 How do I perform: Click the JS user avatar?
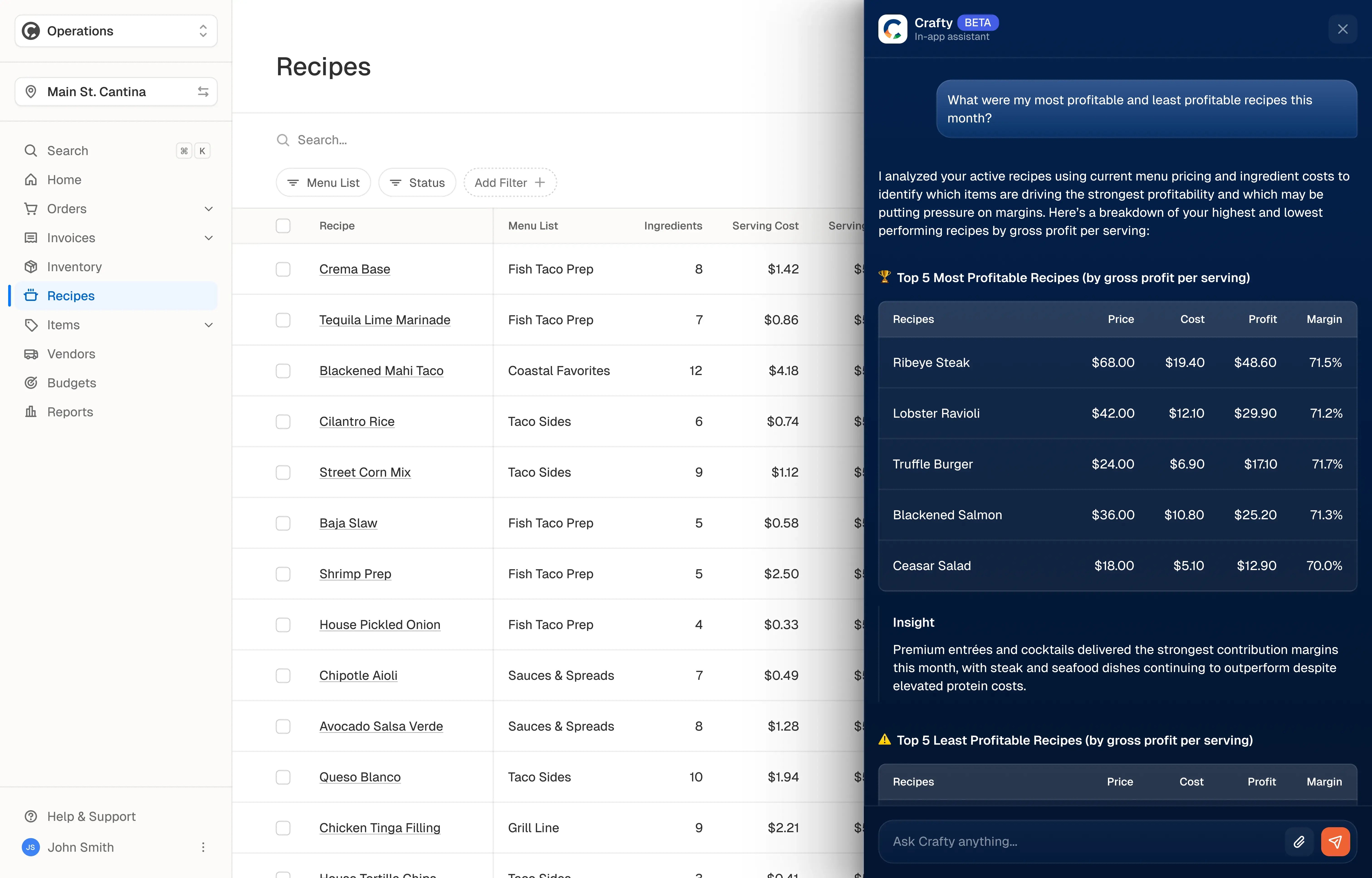point(31,847)
